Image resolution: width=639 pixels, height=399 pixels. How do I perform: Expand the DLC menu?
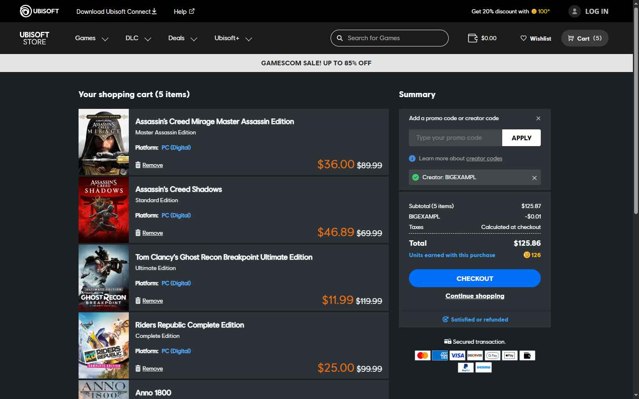click(x=138, y=38)
